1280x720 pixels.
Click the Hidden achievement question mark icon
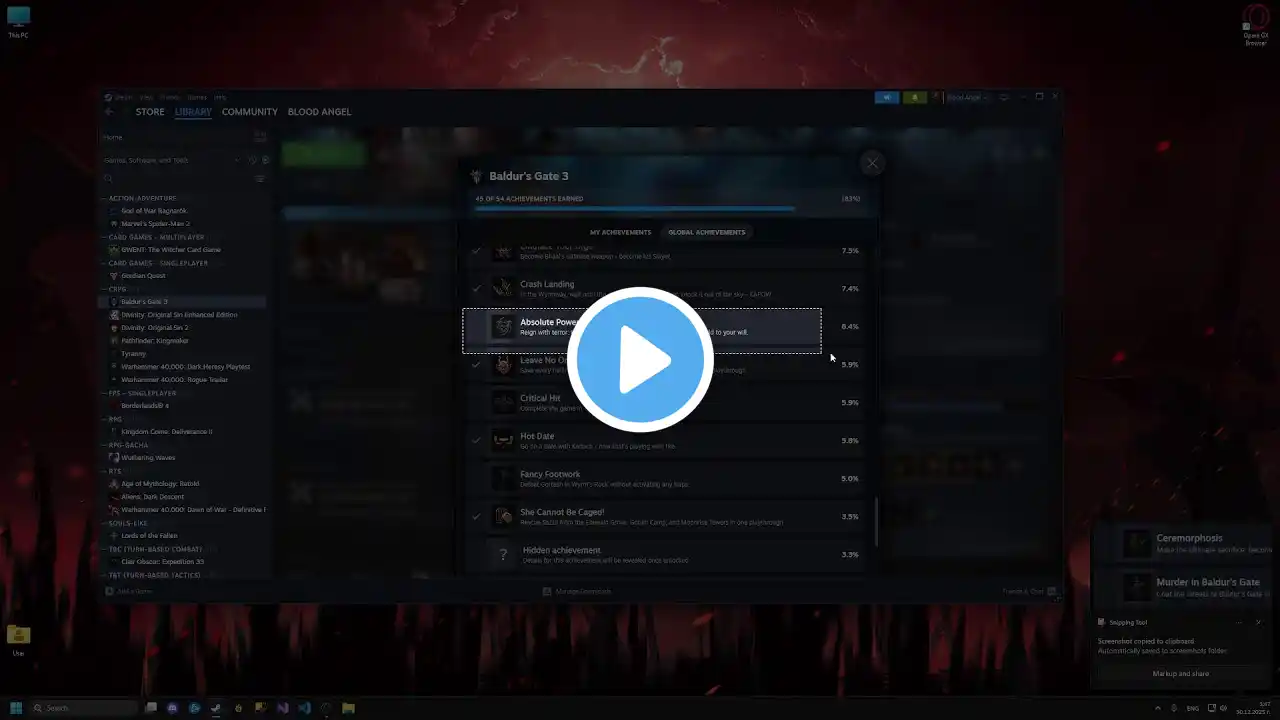[x=503, y=555]
